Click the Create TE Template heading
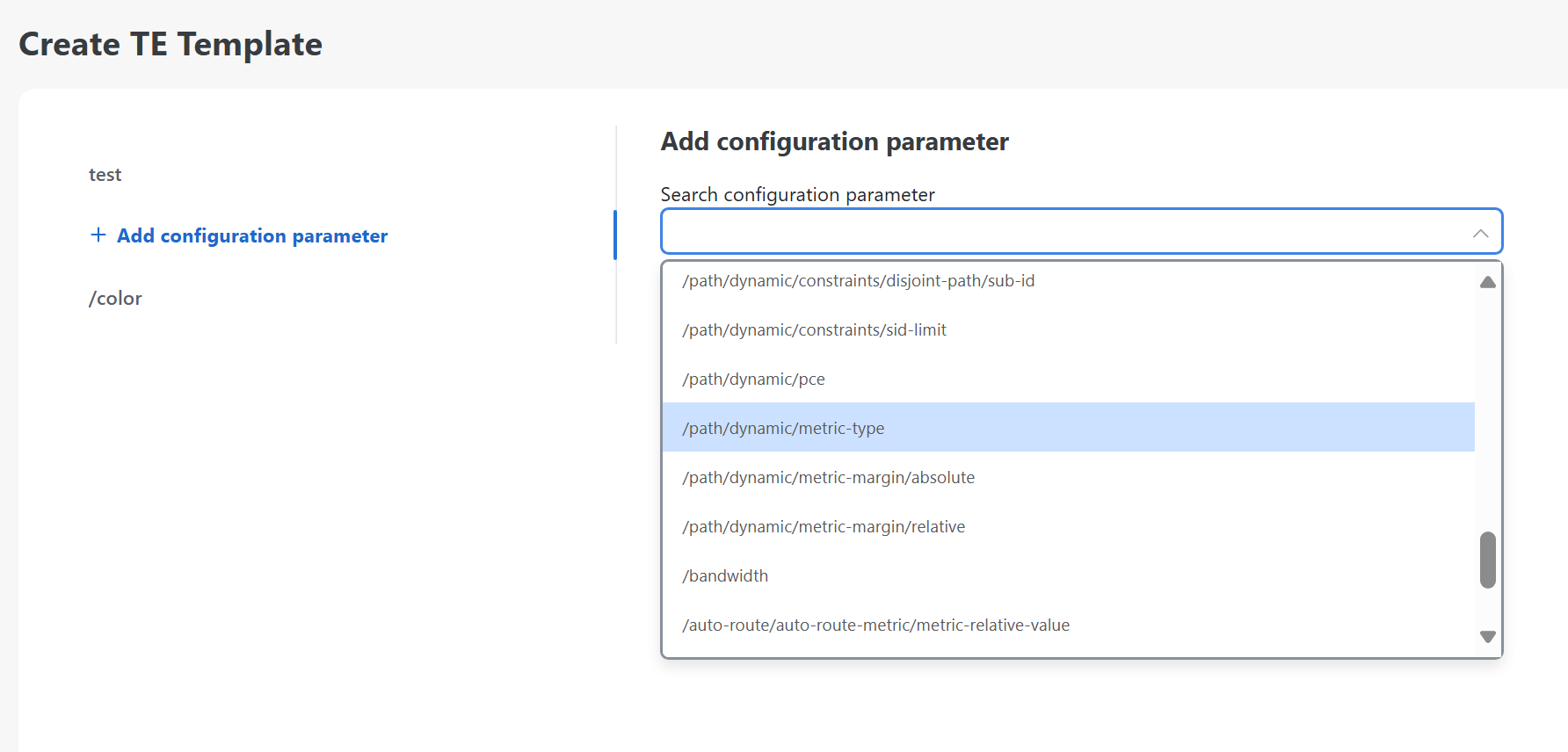Viewport: 1568px width, 752px height. coord(171,43)
